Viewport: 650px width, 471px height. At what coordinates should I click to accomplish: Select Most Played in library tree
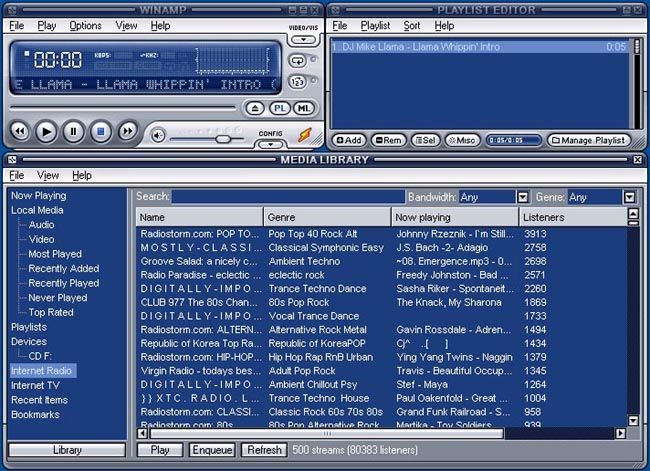(55, 254)
